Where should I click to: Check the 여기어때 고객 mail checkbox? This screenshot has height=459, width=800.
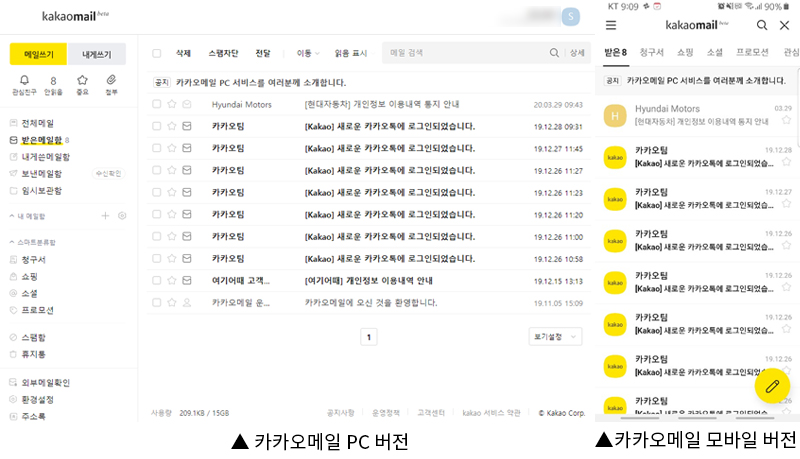(157, 280)
